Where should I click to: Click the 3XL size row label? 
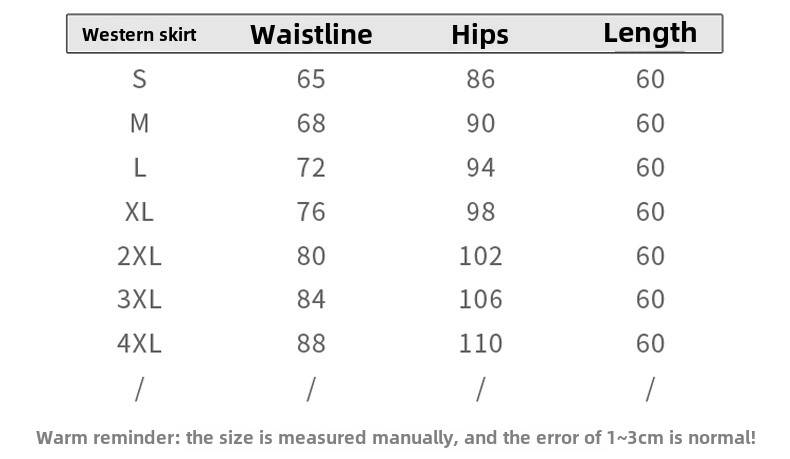139,299
